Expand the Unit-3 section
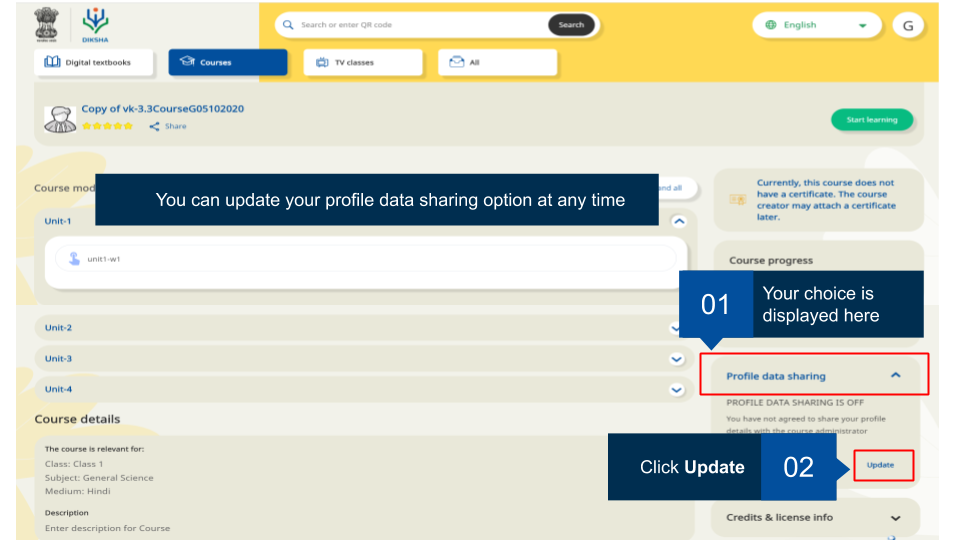The image size is (960, 540). click(677, 359)
